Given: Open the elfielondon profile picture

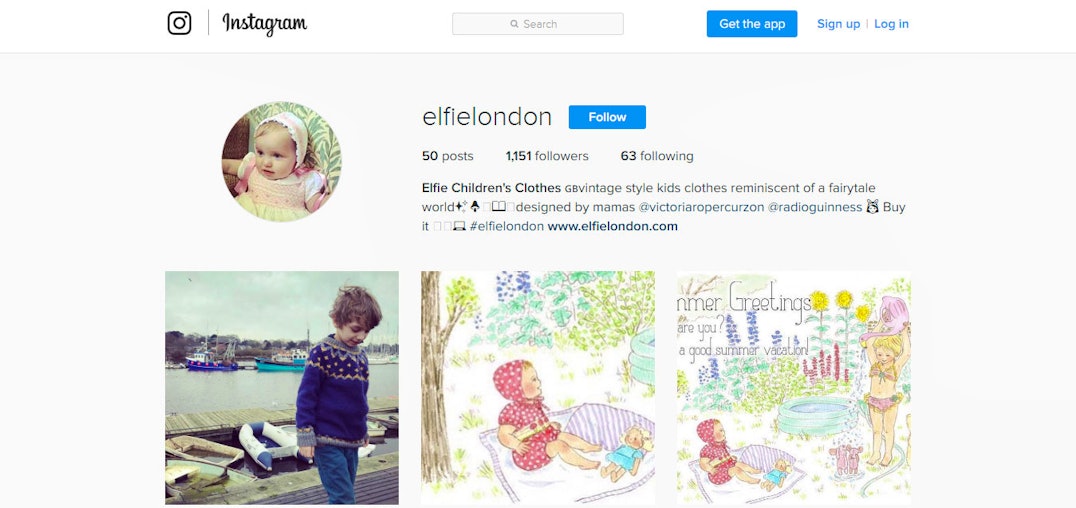Looking at the screenshot, I should [281, 161].
